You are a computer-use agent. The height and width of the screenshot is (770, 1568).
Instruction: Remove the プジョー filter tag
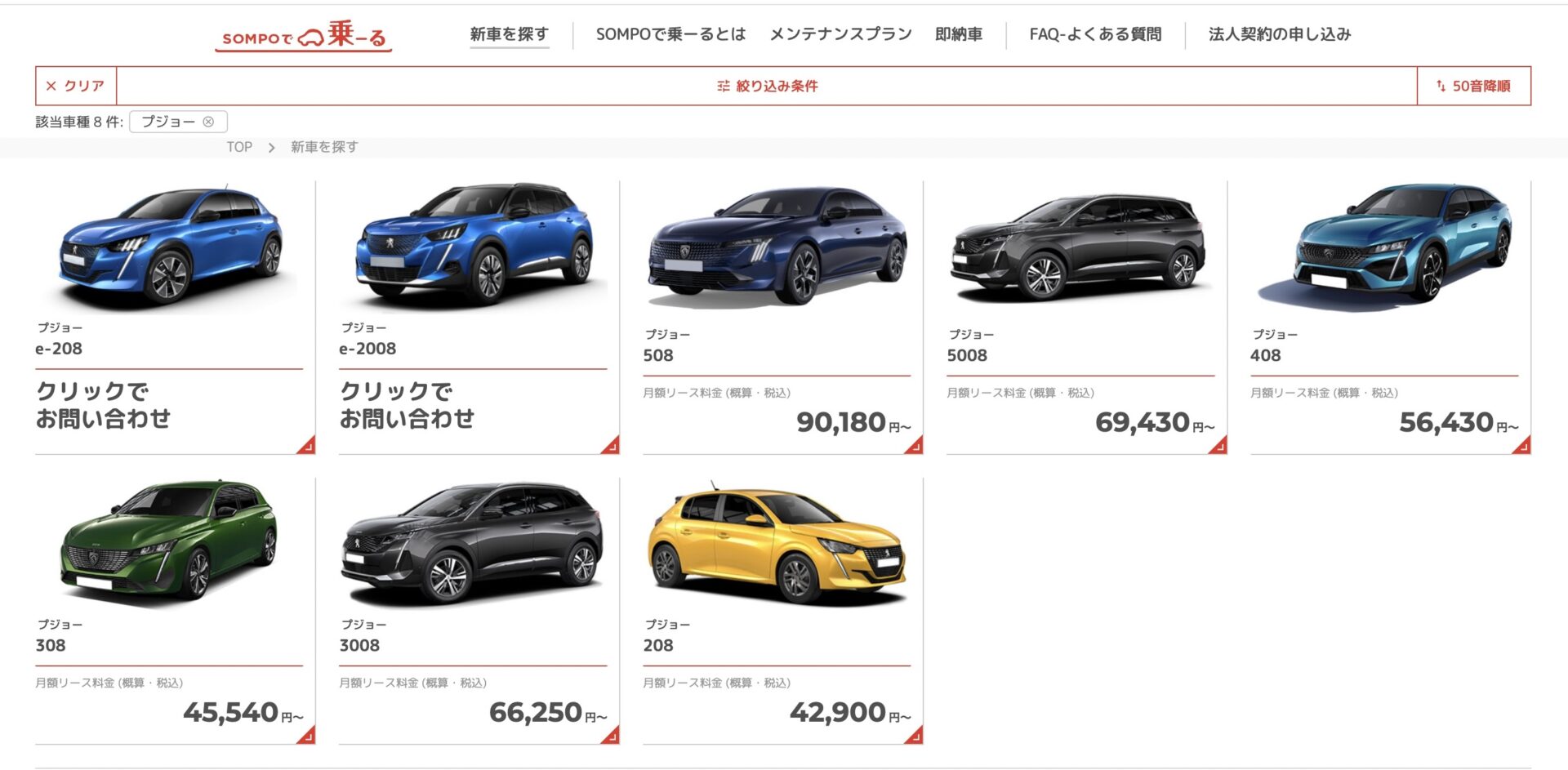pyautogui.click(x=208, y=122)
